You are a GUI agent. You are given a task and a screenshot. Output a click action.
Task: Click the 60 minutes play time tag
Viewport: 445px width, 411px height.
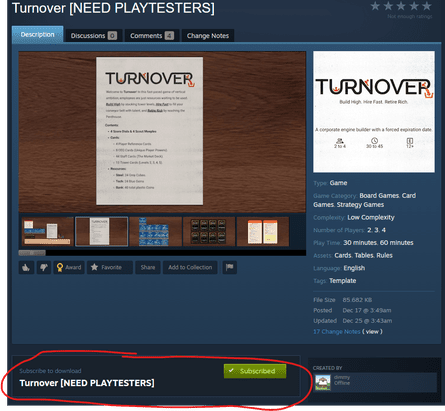(x=397, y=243)
